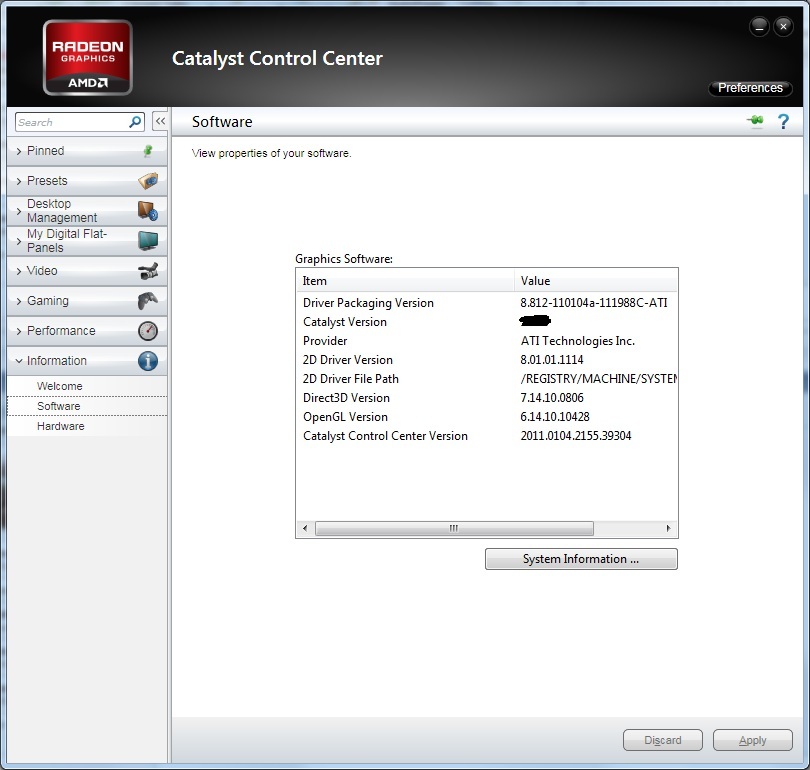Select the Driver Packaging Version row
This screenshot has height=770, width=810.
[487, 303]
